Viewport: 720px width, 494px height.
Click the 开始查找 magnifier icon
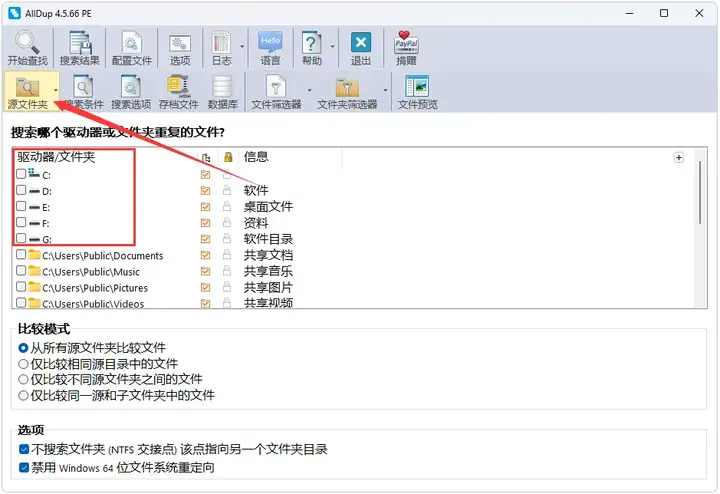28,43
